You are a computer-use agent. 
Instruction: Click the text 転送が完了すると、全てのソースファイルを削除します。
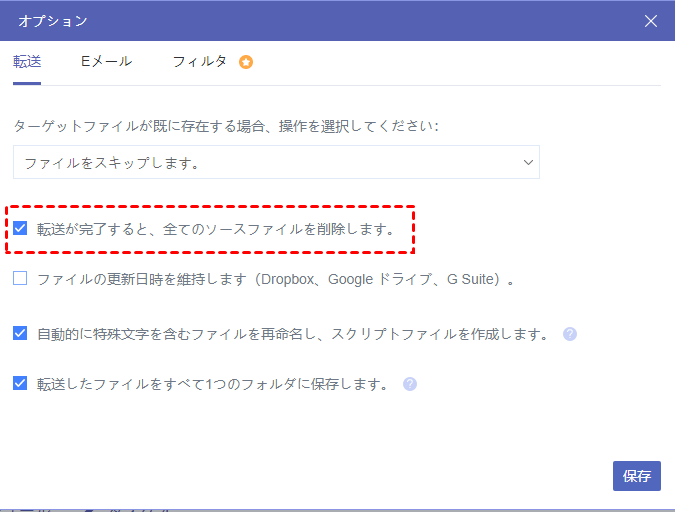[216, 229]
